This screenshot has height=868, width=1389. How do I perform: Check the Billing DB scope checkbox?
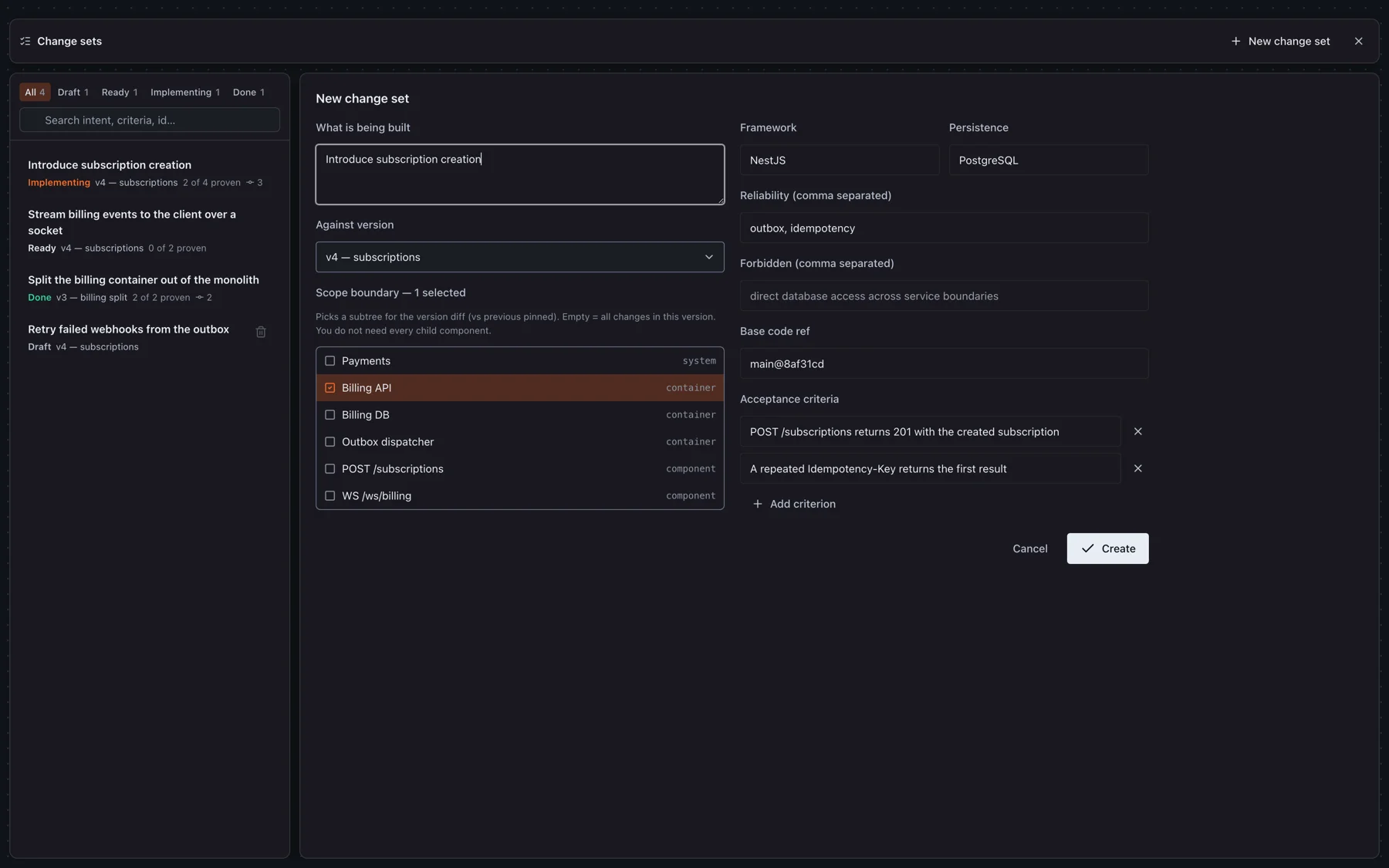(x=330, y=415)
